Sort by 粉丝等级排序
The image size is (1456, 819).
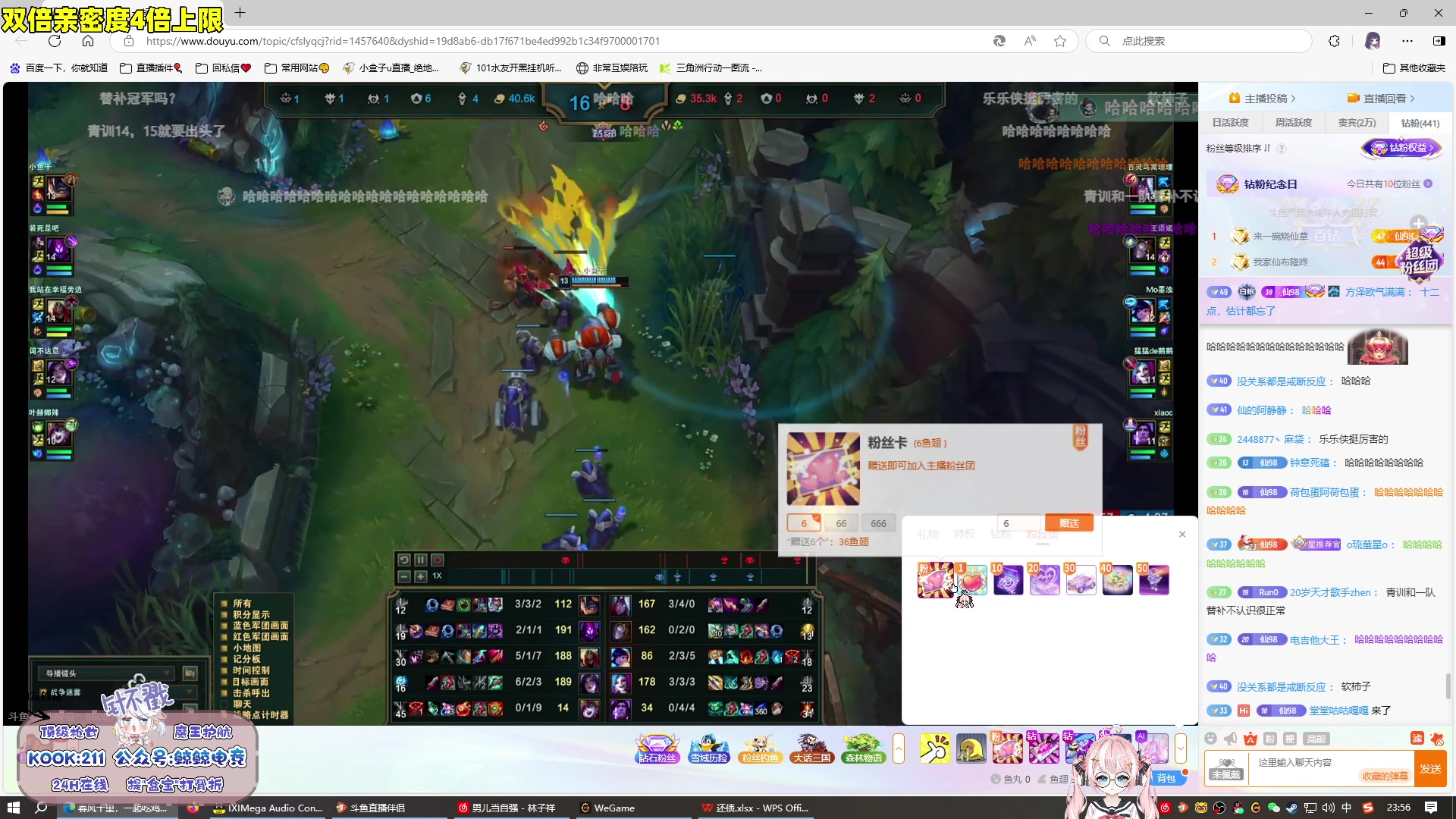(1238, 149)
